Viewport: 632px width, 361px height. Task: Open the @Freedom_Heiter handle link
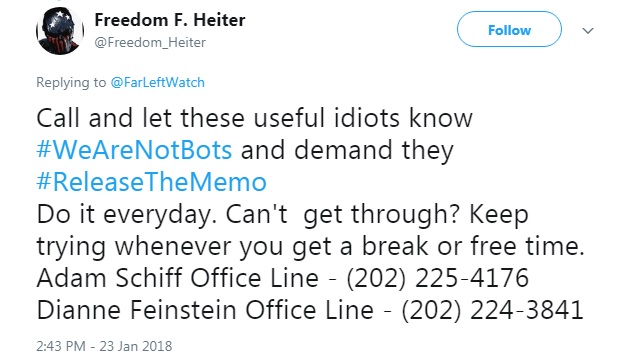point(150,42)
